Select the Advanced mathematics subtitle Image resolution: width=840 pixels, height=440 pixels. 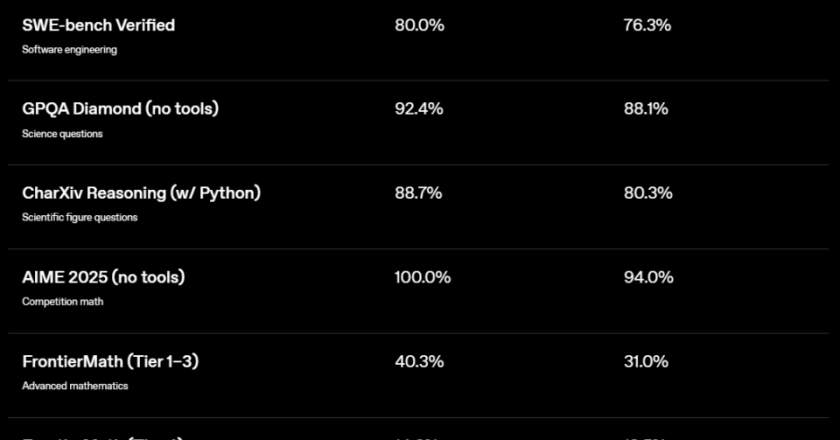pos(75,385)
